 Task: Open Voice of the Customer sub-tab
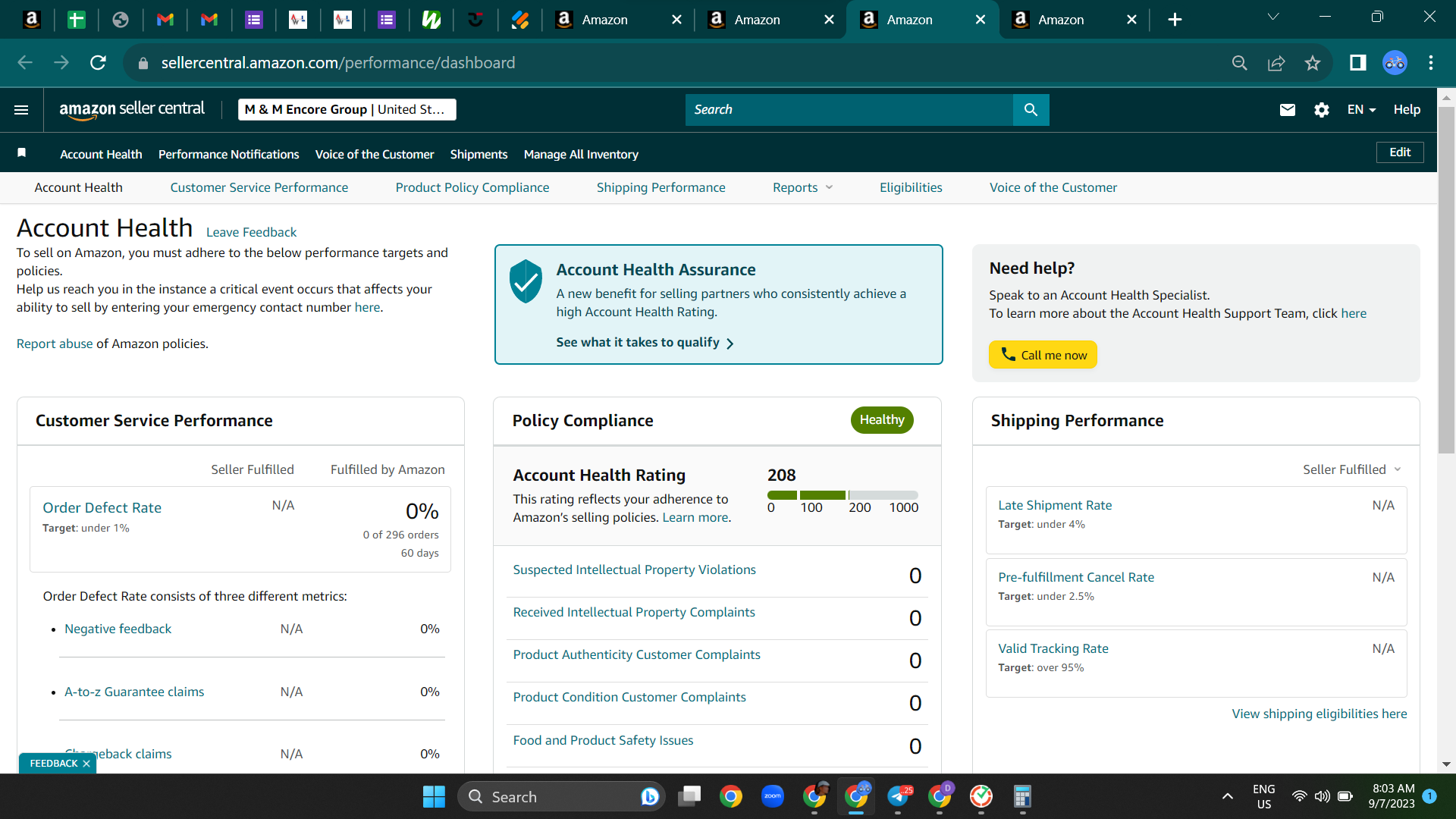coord(1053,187)
